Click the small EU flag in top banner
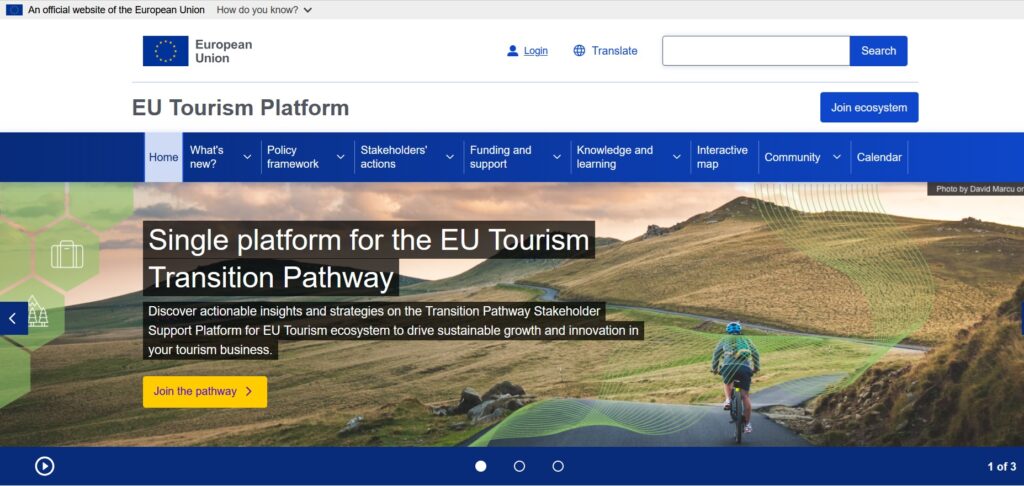The height and width of the screenshot is (486, 1024). [x=14, y=10]
